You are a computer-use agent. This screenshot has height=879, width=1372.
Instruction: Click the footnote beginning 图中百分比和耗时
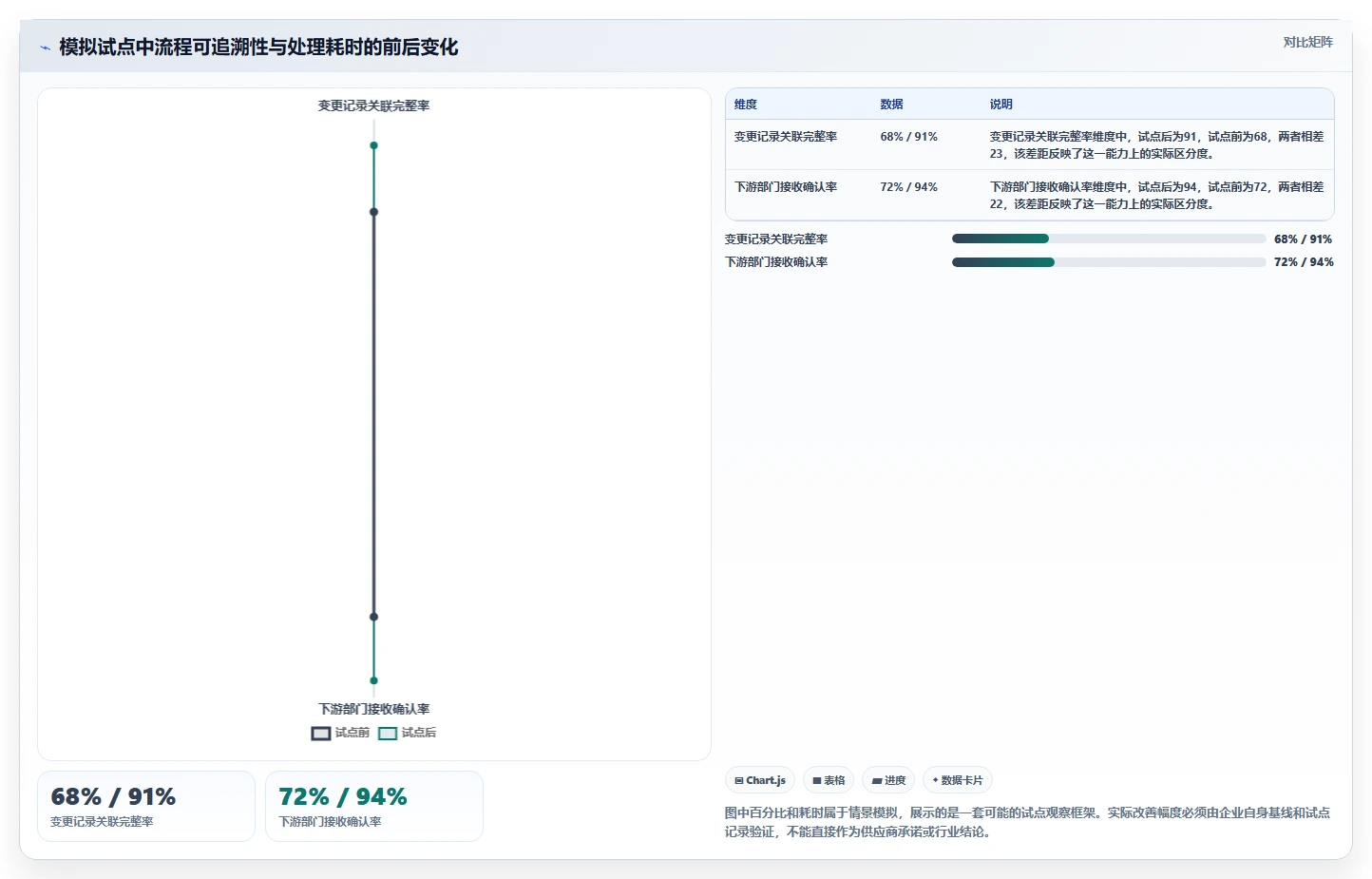click(x=1027, y=822)
